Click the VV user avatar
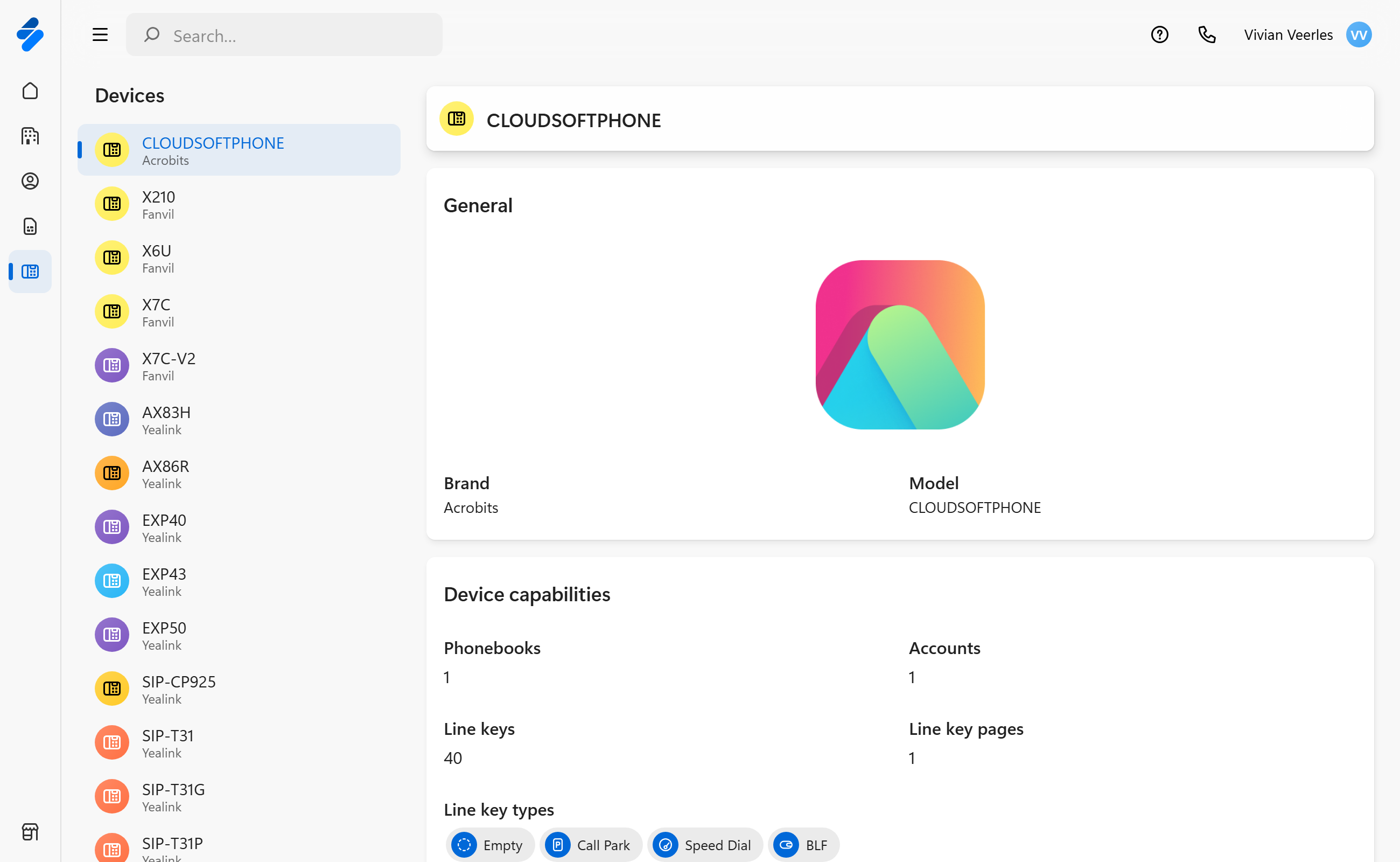The image size is (1400, 862). tap(1359, 35)
